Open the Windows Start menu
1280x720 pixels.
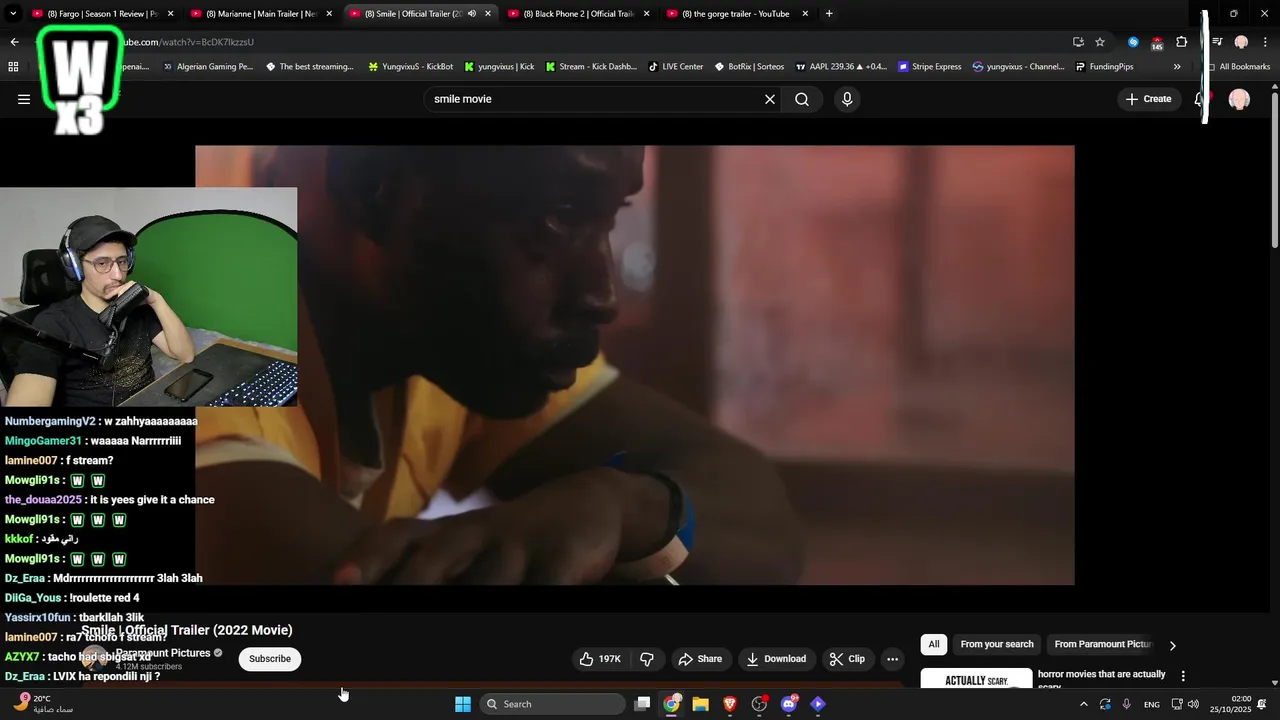[463, 704]
